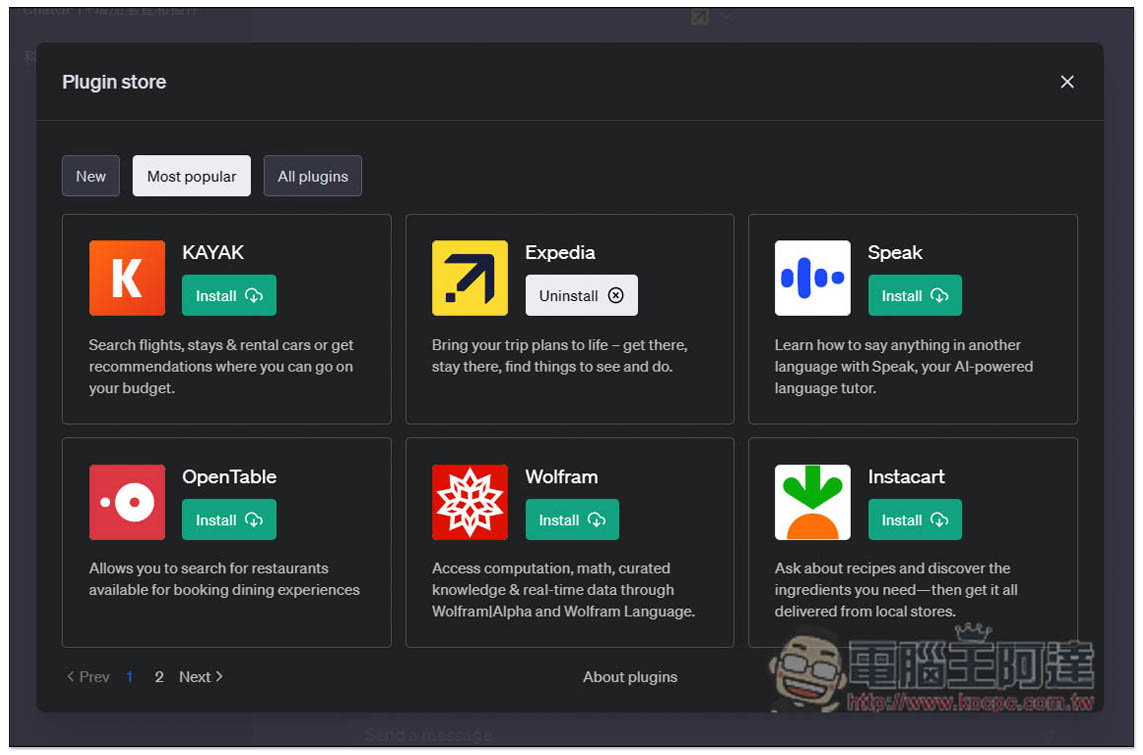Image resolution: width=1143 pixels, height=755 pixels.
Task: Install the Speak plugin
Action: [914, 295]
